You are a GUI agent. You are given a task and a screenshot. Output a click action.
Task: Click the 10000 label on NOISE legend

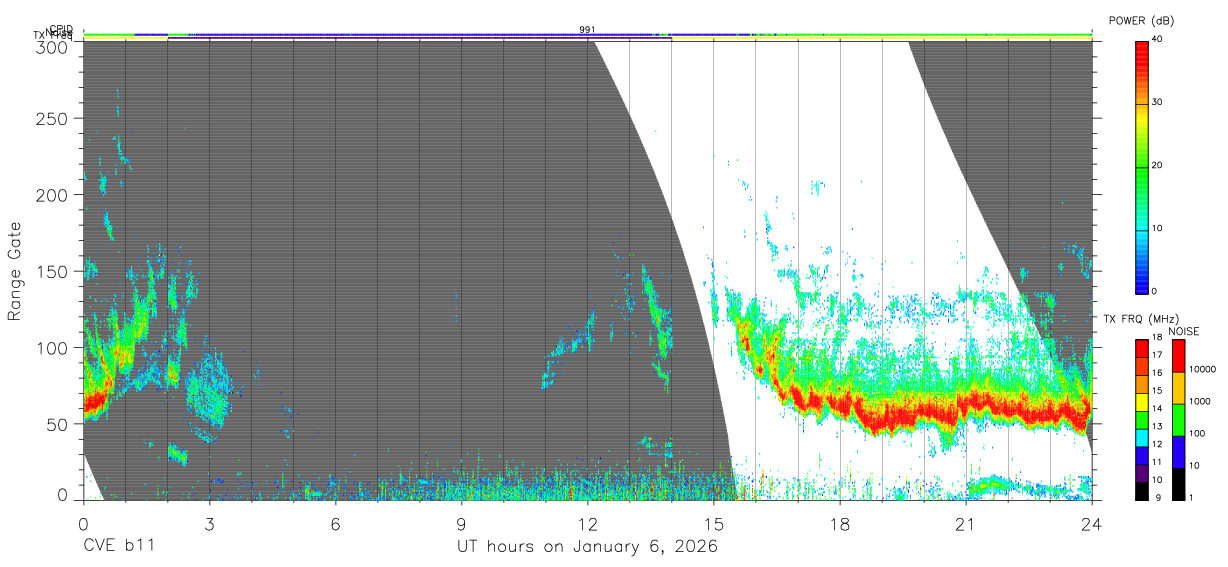click(1202, 369)
